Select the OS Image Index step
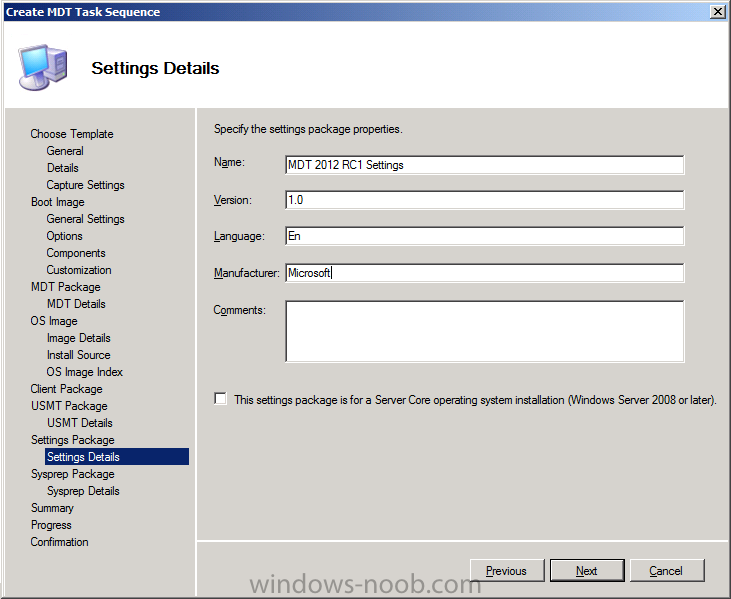Image resolution: width=731 pixels, height=599 pixels. tap(84, 372)
